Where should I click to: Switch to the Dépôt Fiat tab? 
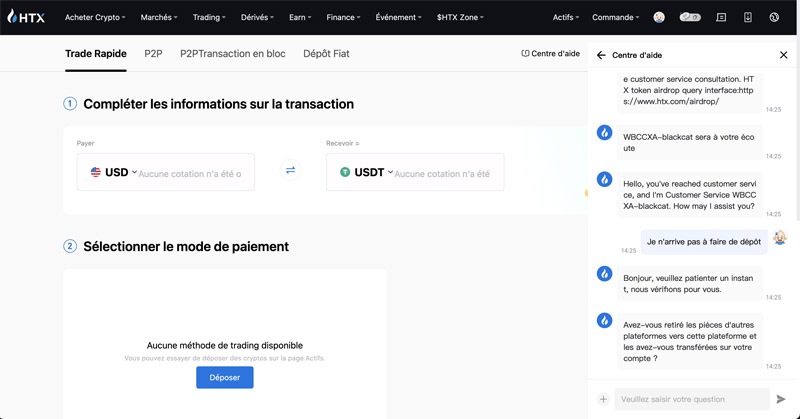(326, 54)
